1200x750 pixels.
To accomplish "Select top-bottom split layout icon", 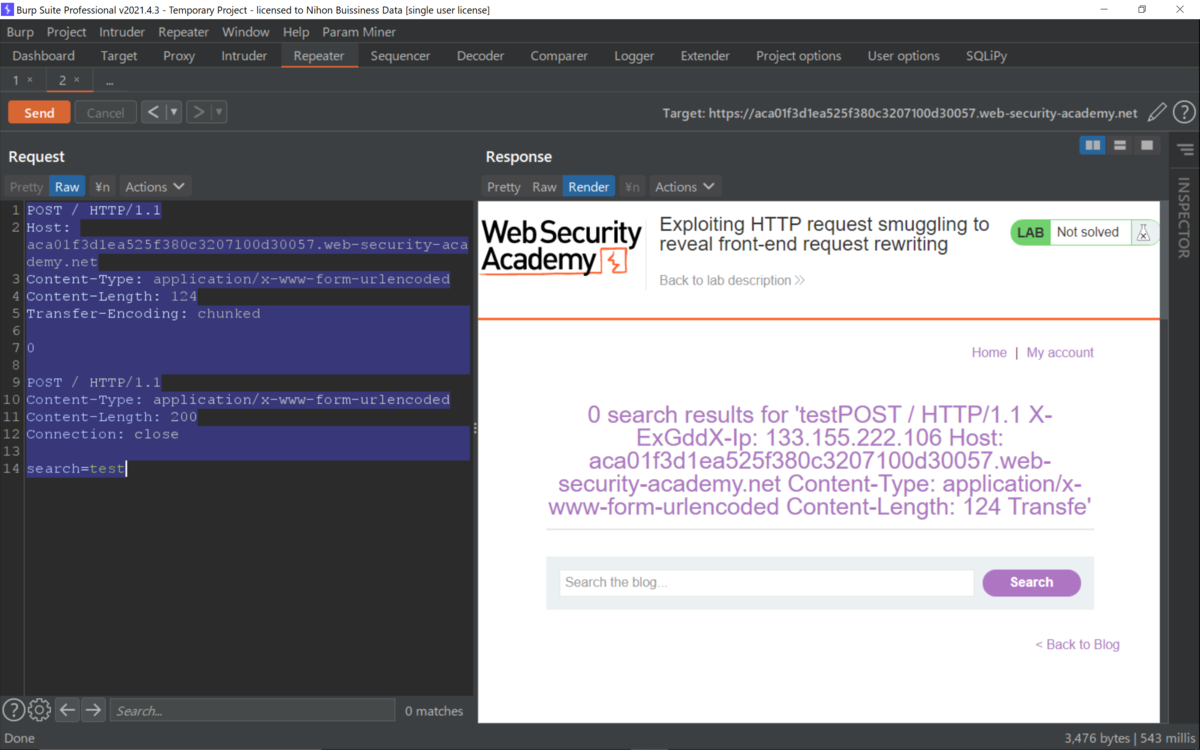I will (1120, 146).
